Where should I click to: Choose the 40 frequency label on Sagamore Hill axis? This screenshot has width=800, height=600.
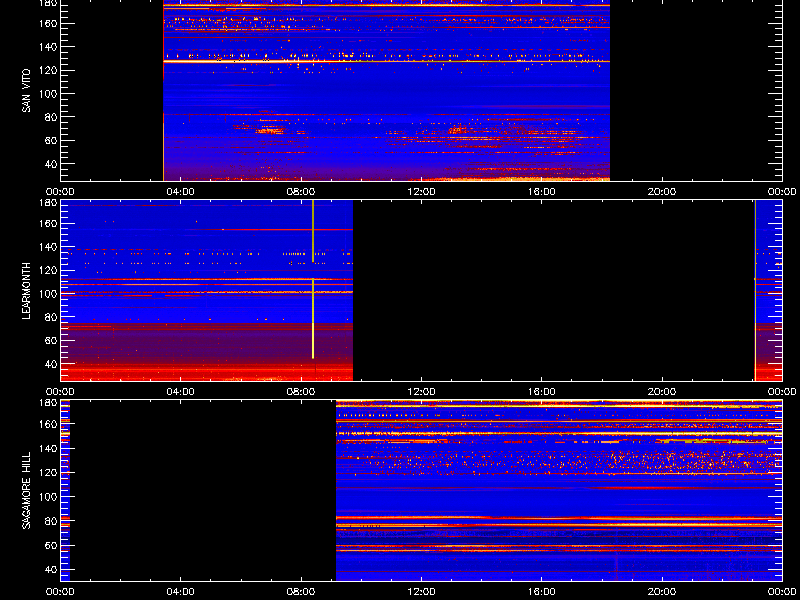click(52, 569)
